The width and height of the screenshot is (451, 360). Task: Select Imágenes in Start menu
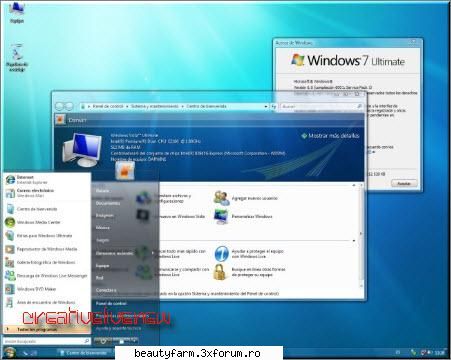[105, 215]
